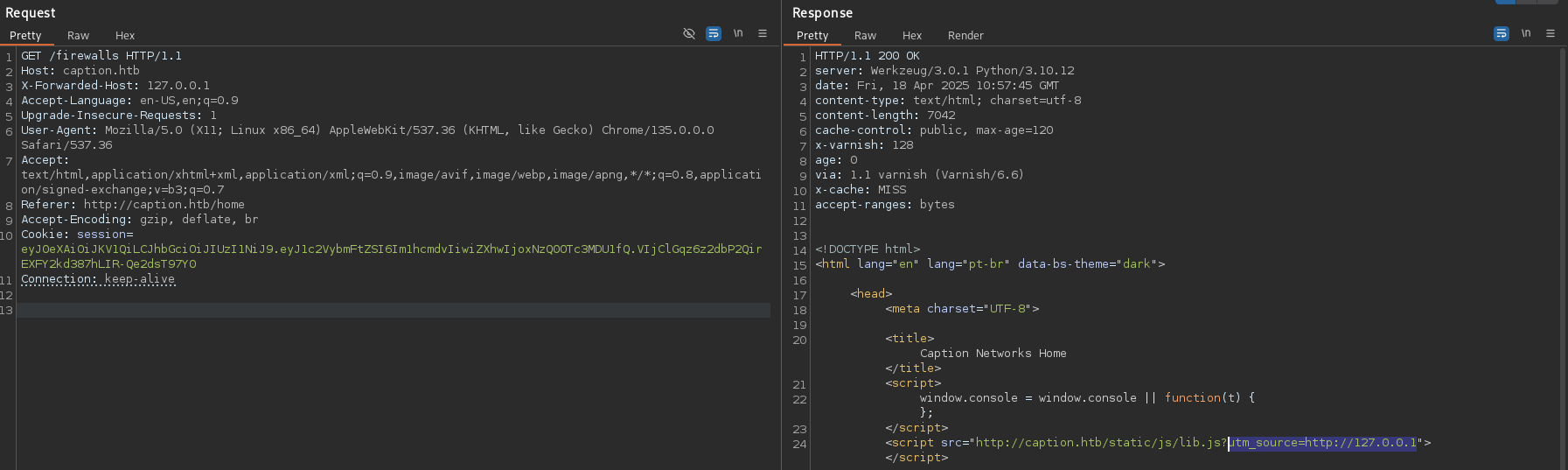
Task: Select the Pretty tab in the Request pane
Action: (x=25, y=36)
